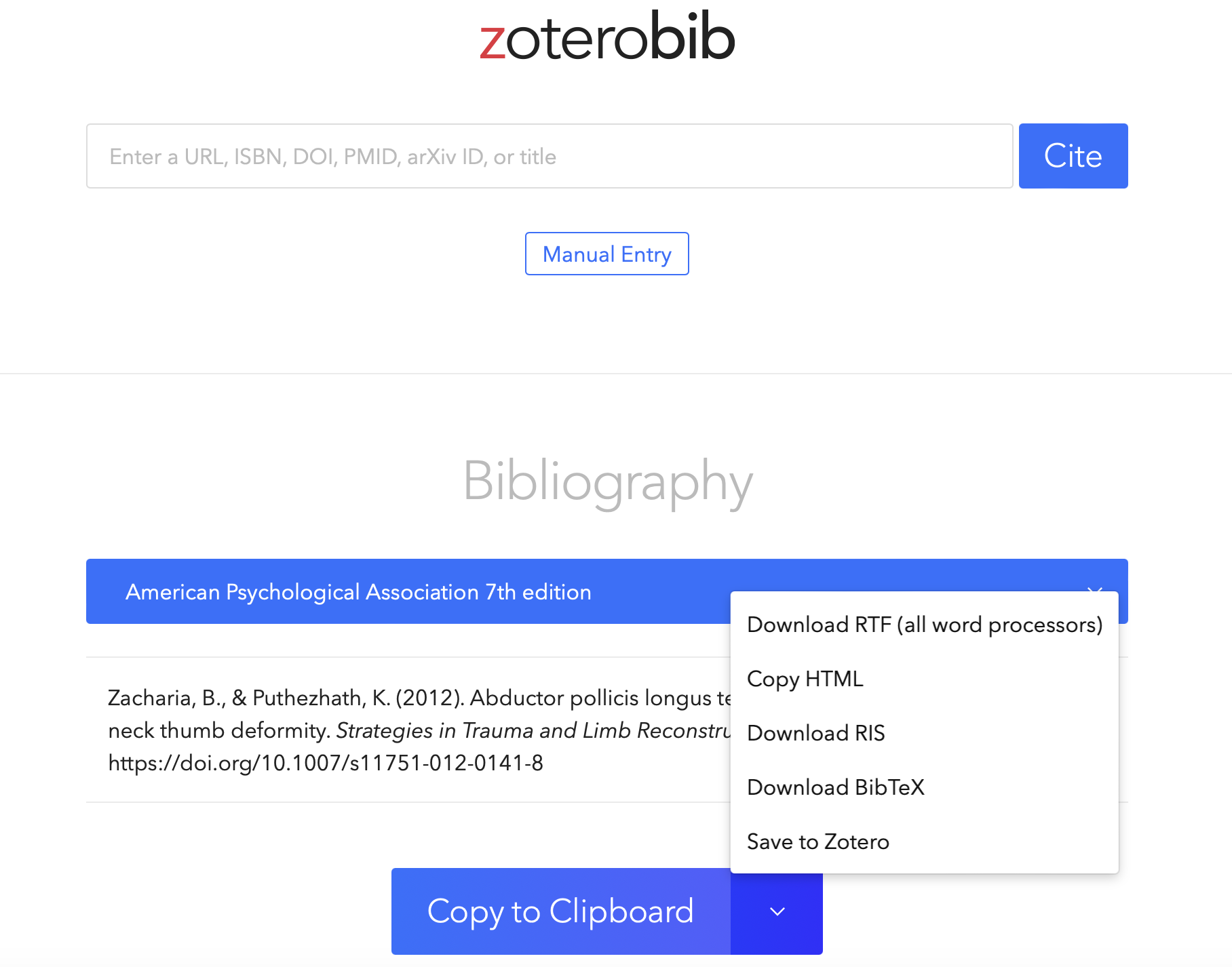Click Copy to Clipboard button
This screenshot has height=967, width=1232.
pos(560,911)
